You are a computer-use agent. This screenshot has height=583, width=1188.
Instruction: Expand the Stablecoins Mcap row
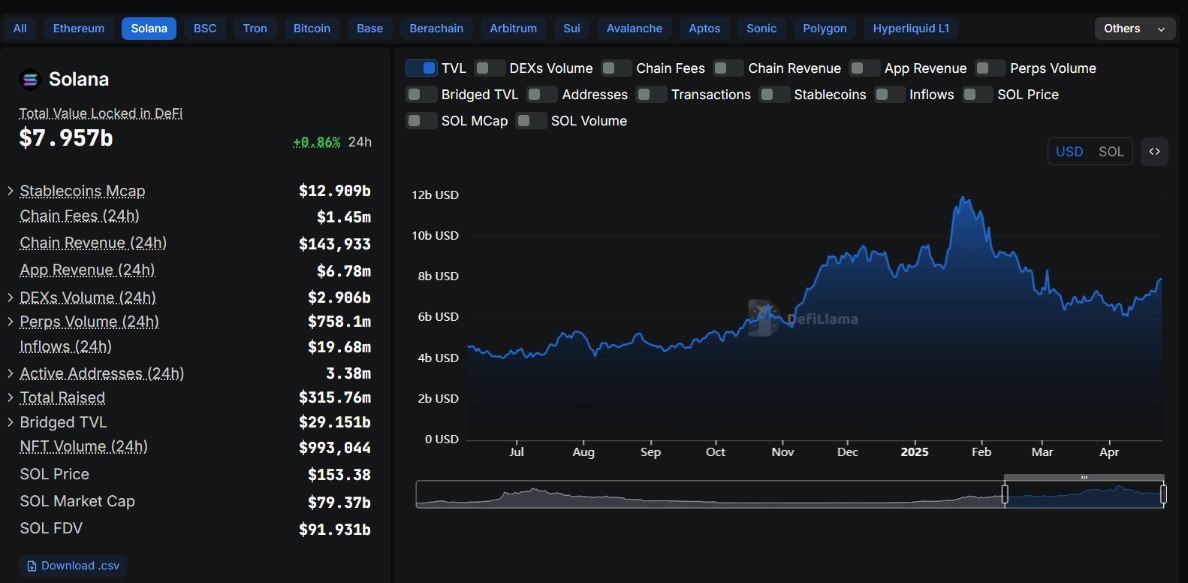point(10,191)
